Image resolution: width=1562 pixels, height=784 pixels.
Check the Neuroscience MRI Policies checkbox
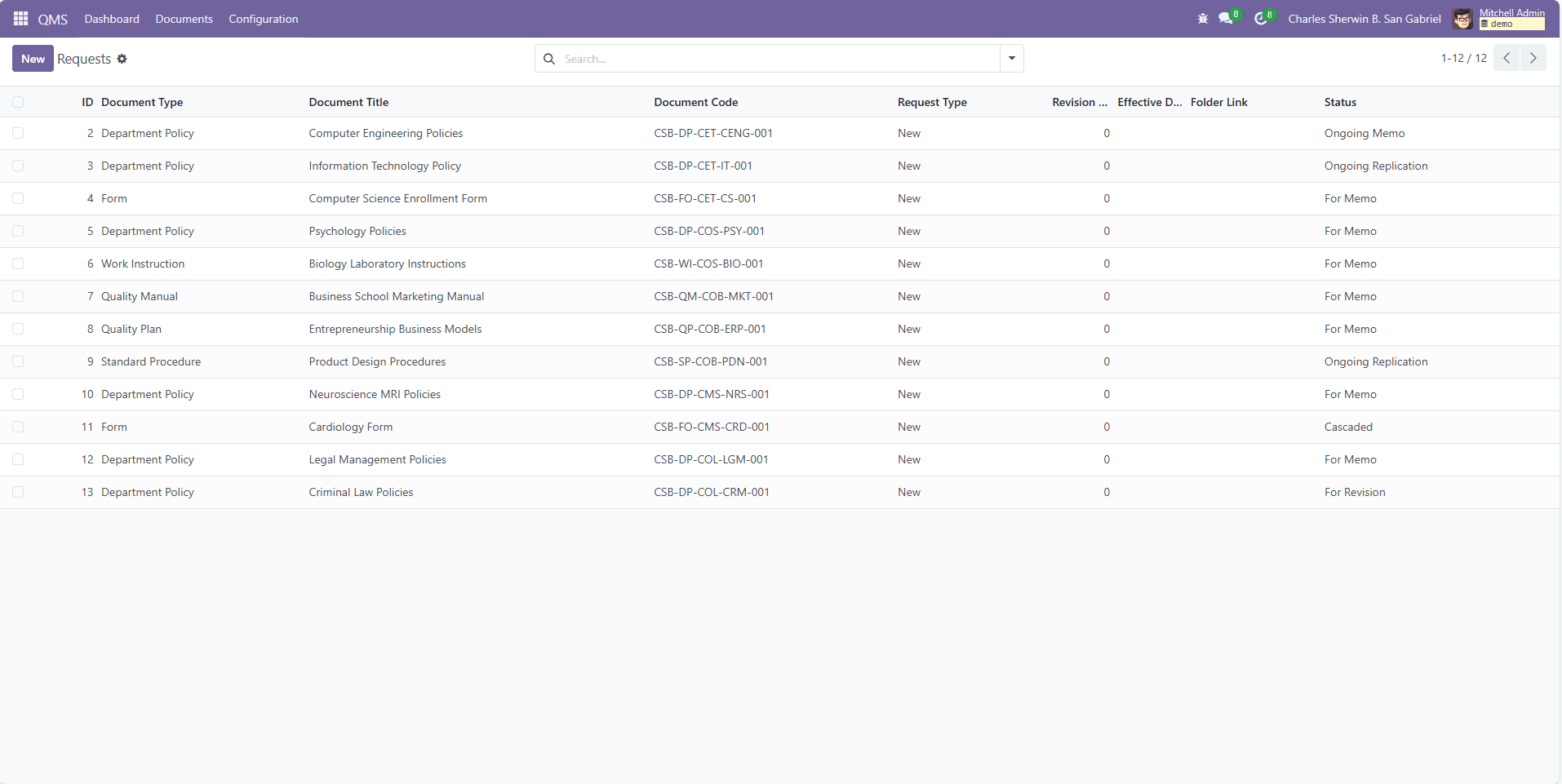[18, 394]
